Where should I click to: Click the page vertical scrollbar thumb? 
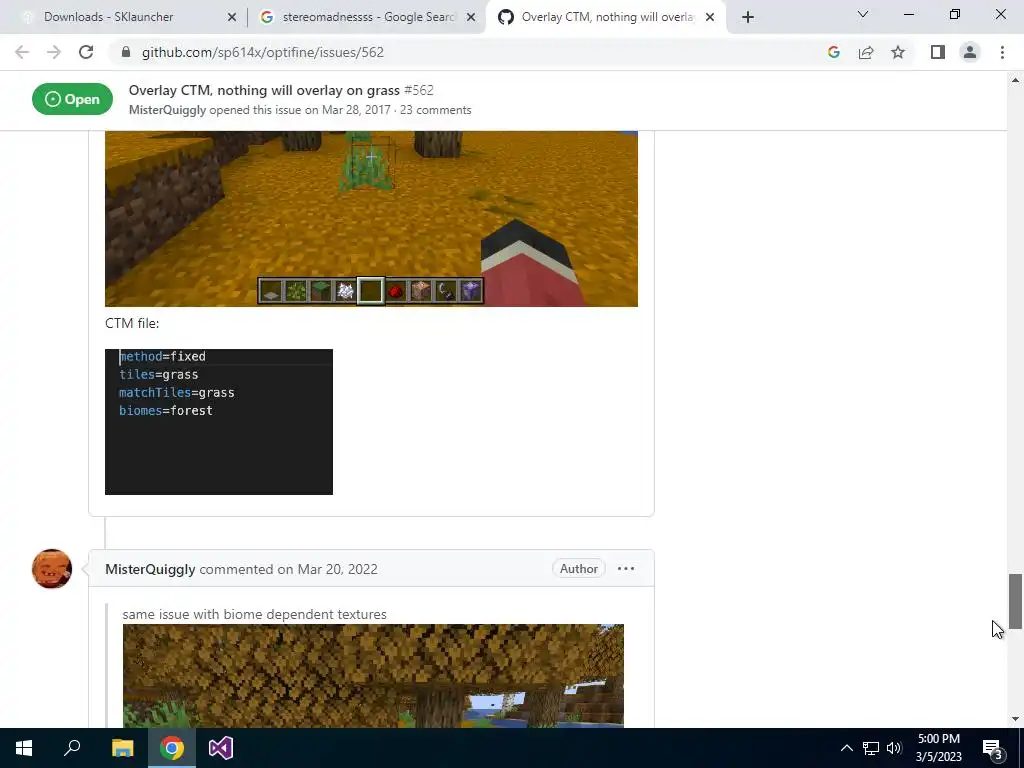pos(1015,601)
